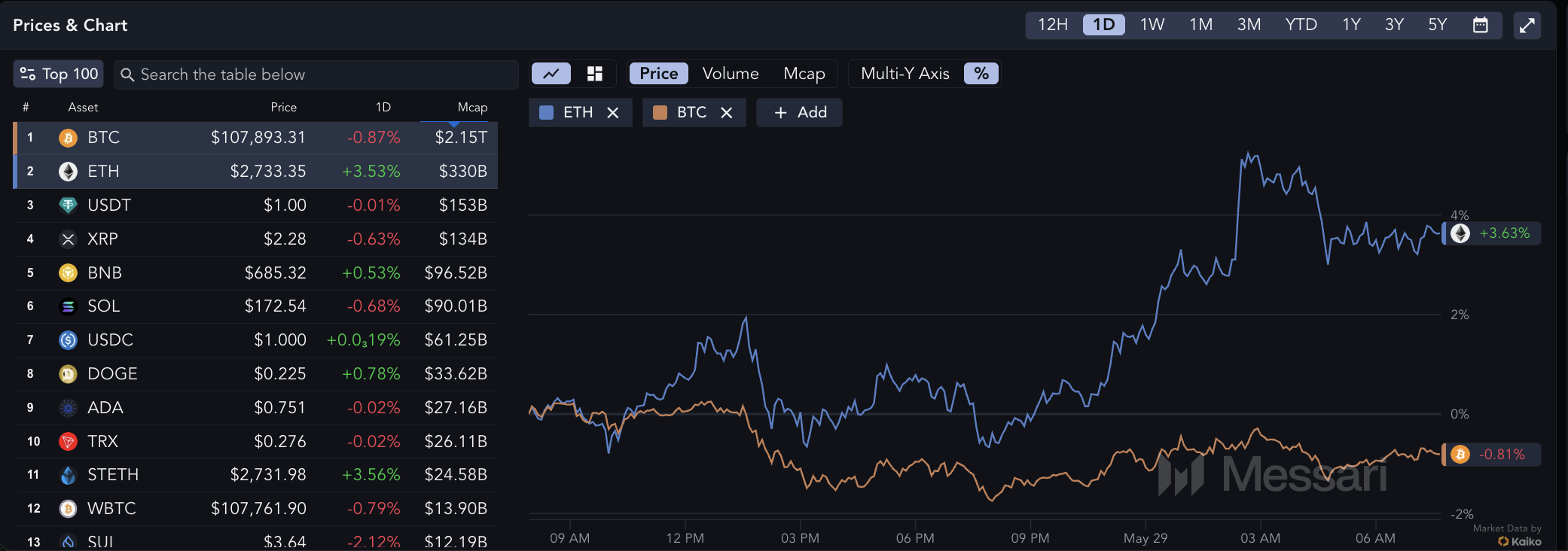Screen dimensions: 1568x551
Task: Click the ETH icon on chart label
Action: click(1460, 233)
